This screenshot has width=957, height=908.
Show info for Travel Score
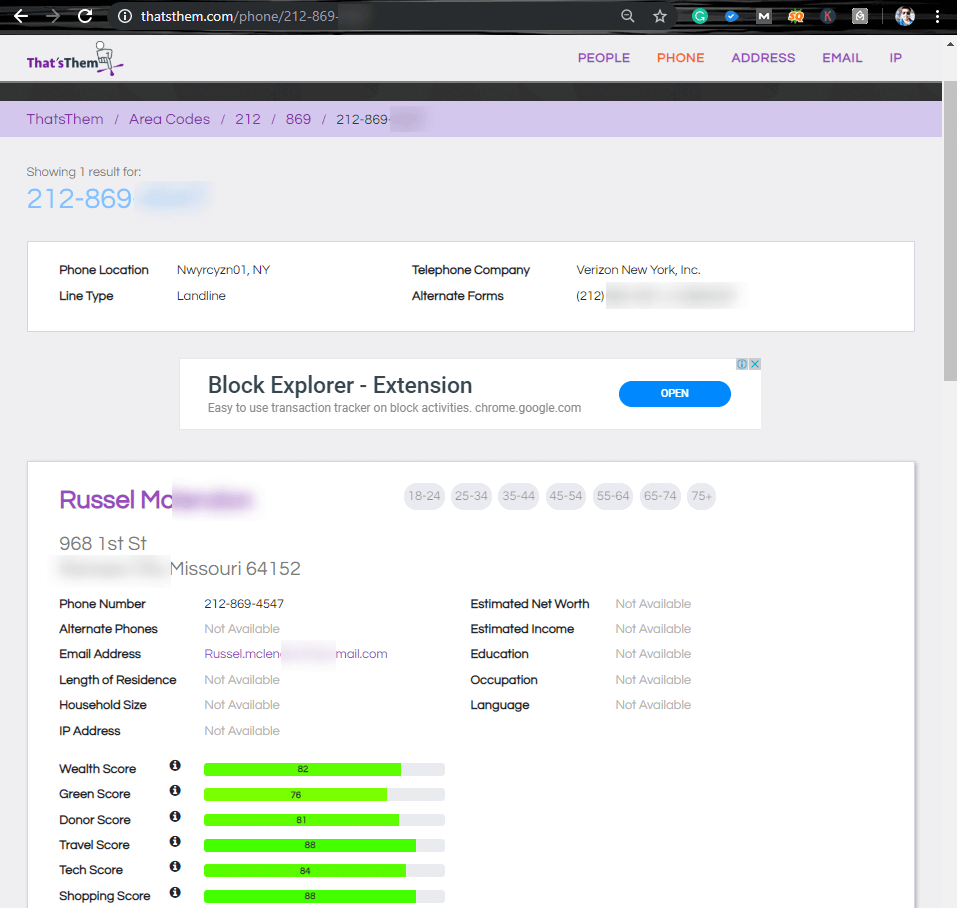pyautogui.click(x=175, y=841)
